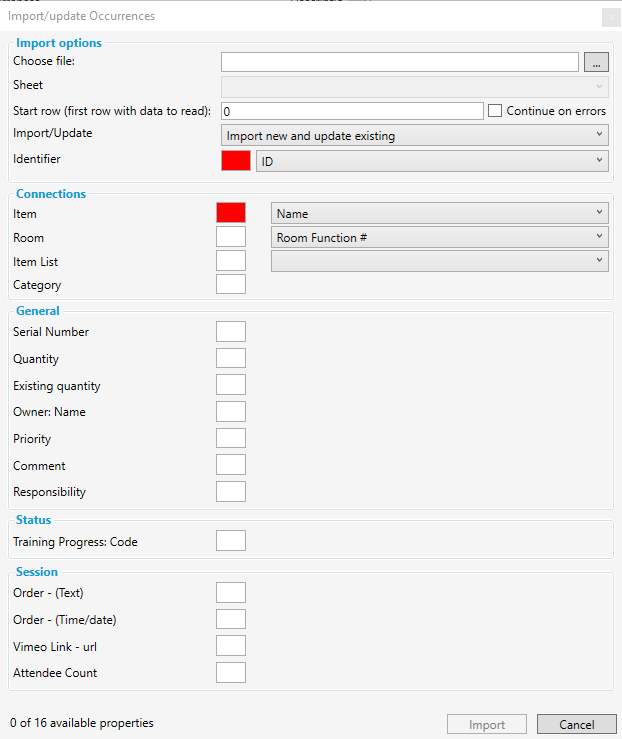Screen dimensions: 622x739
Task: Expand the Room Function # dropdown
Action: pyautogui.click(x=439, y=237)
